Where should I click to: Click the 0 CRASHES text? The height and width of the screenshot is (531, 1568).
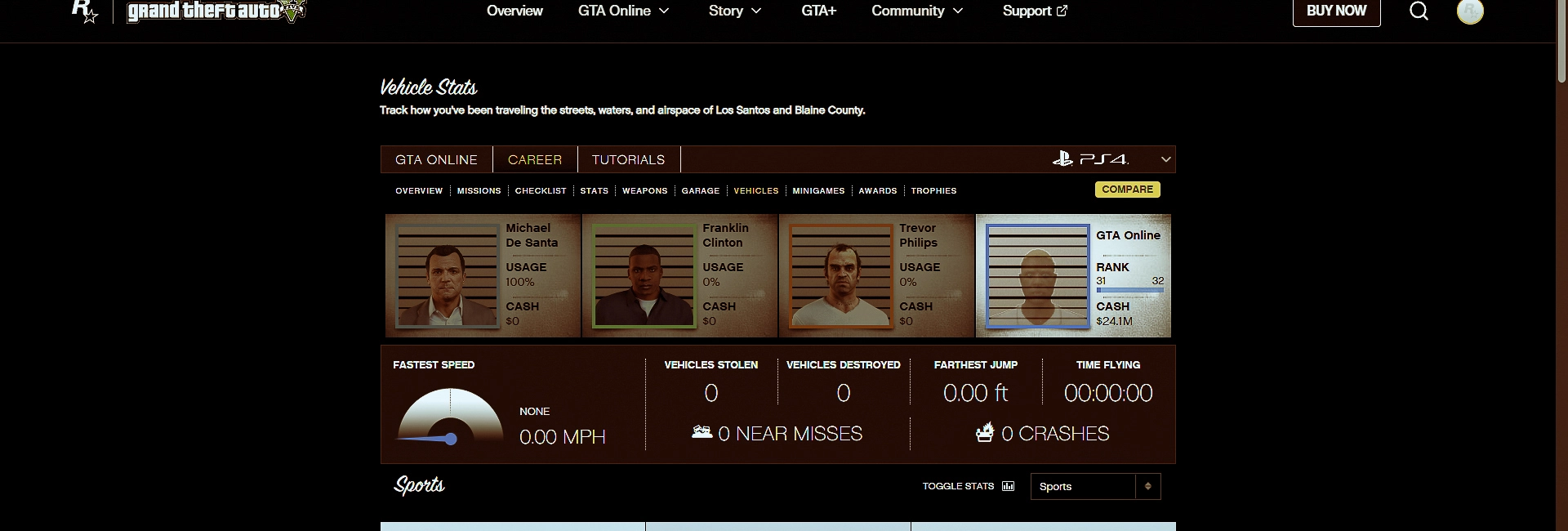1055,434
